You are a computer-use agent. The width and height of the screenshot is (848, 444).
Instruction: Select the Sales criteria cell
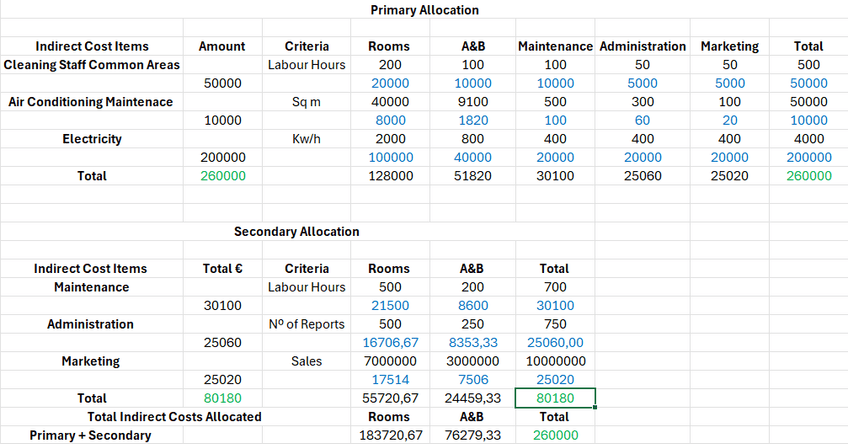click(306, 361)
